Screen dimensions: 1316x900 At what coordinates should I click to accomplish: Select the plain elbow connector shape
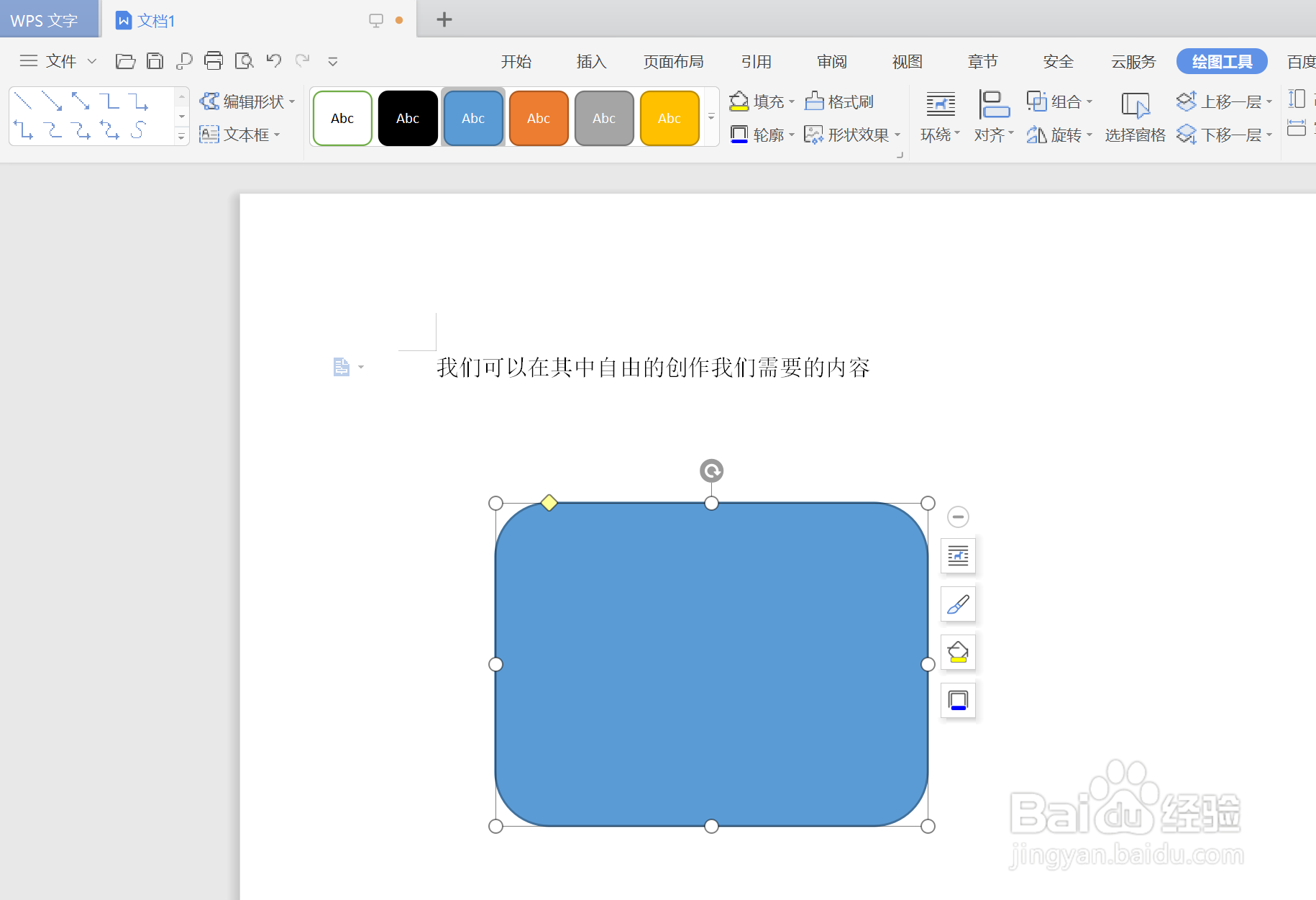pos(109,101)
